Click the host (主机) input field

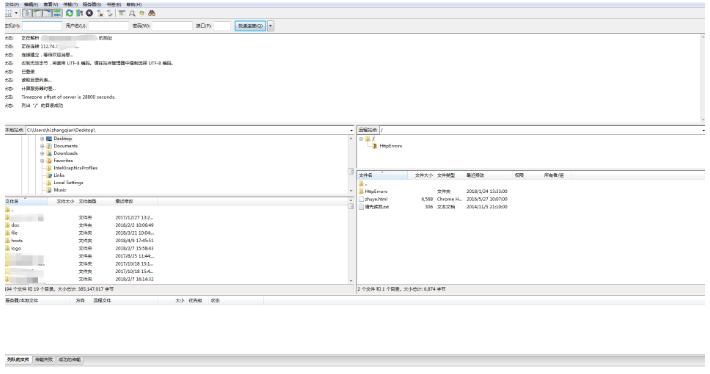click(42, 26)
